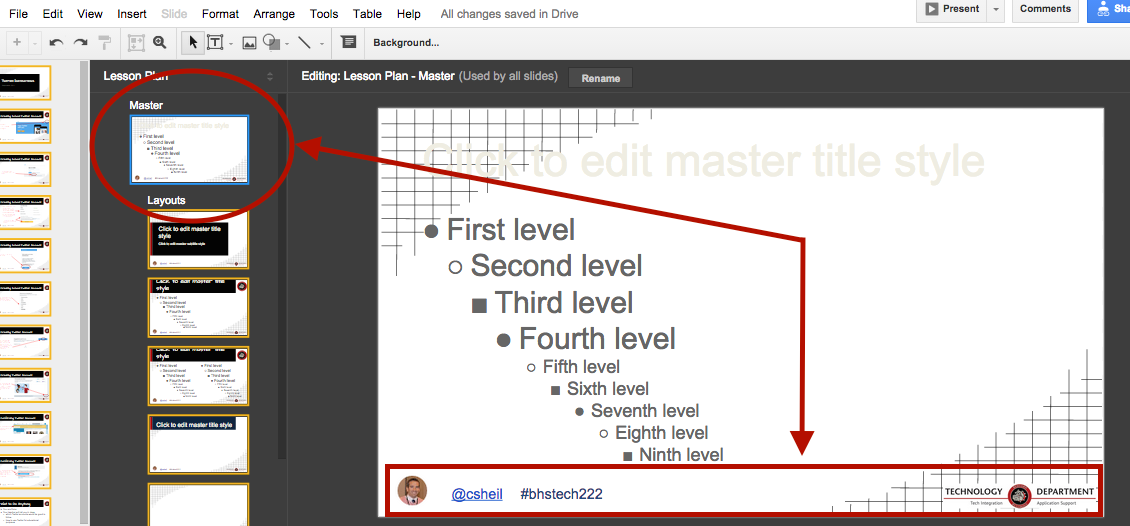Click the Undo arrow in toolbar
Image resolution: width=1130 pixels, height=526 pixels.
point(56,43)
